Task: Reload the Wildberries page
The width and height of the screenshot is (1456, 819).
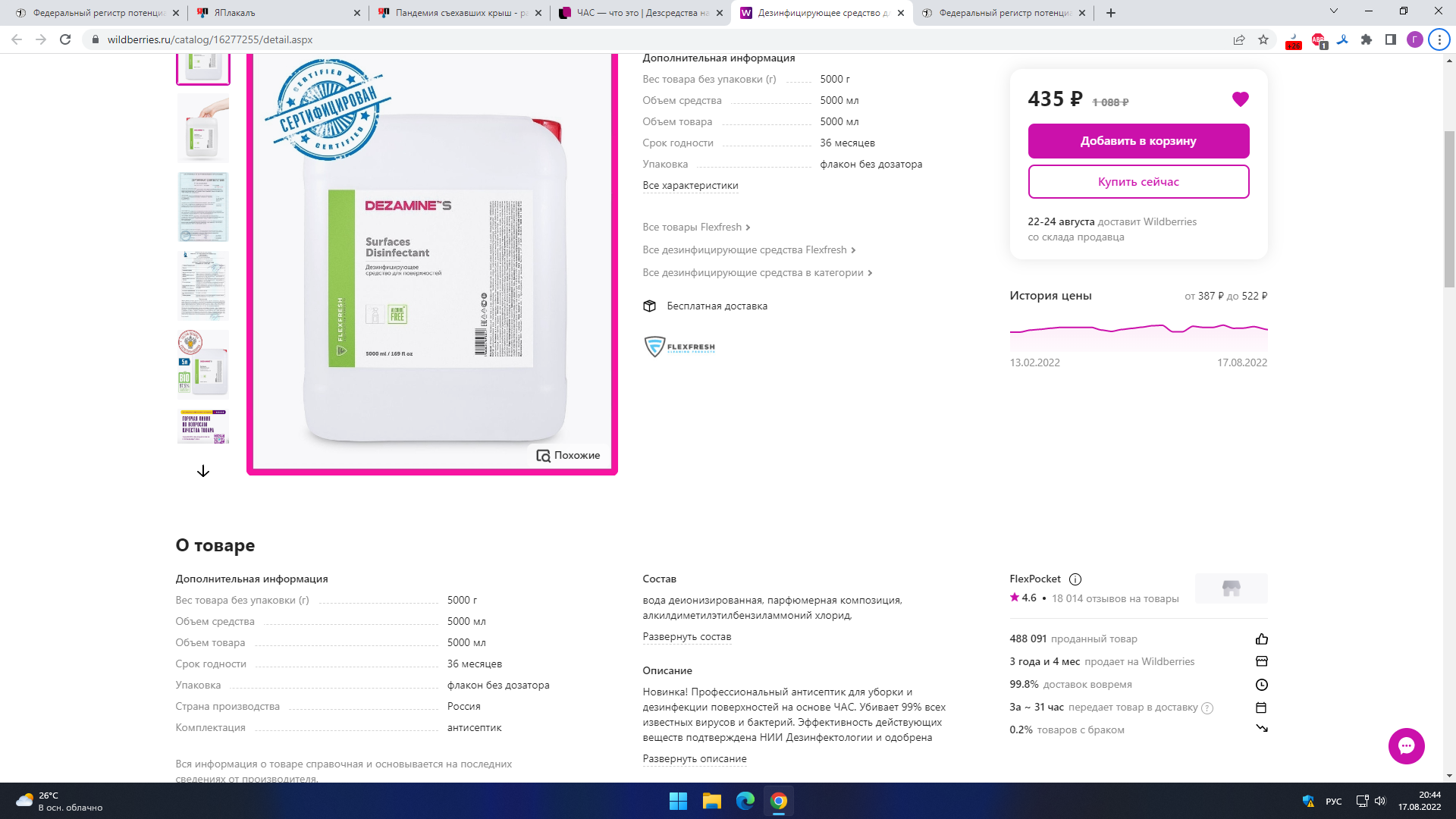Action: [x=65, y=39]
